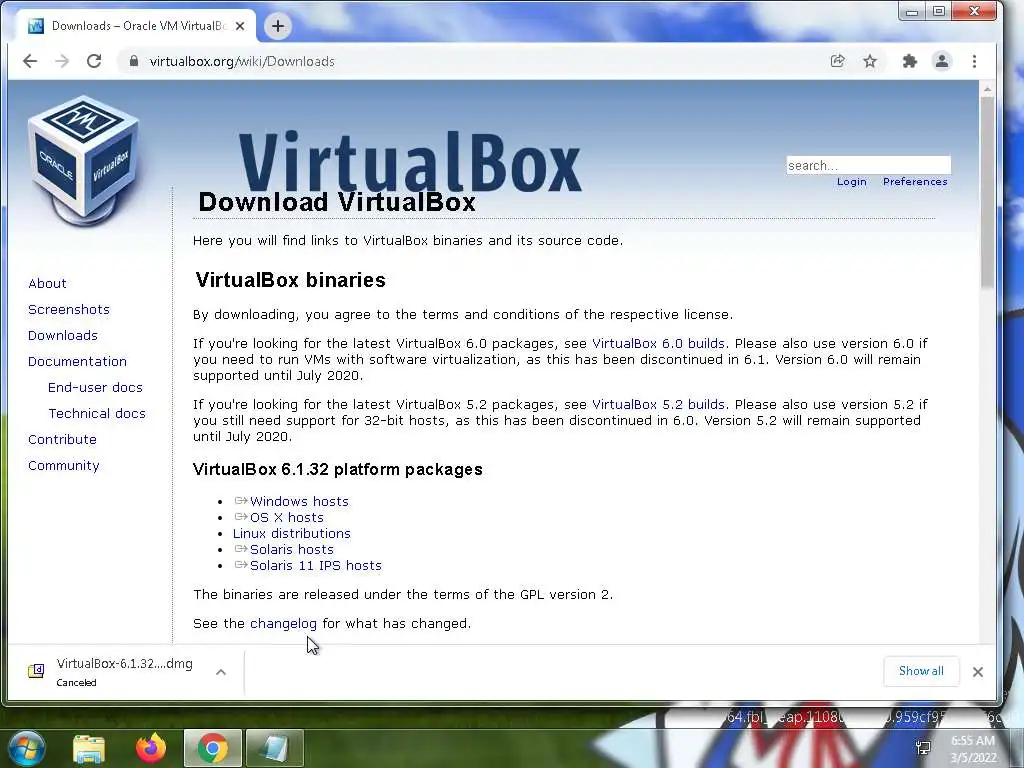This screenshot has width=1024, height=768.
Task: Click the taskbar clock showing 6:55 AM
Action: (973, 749)
